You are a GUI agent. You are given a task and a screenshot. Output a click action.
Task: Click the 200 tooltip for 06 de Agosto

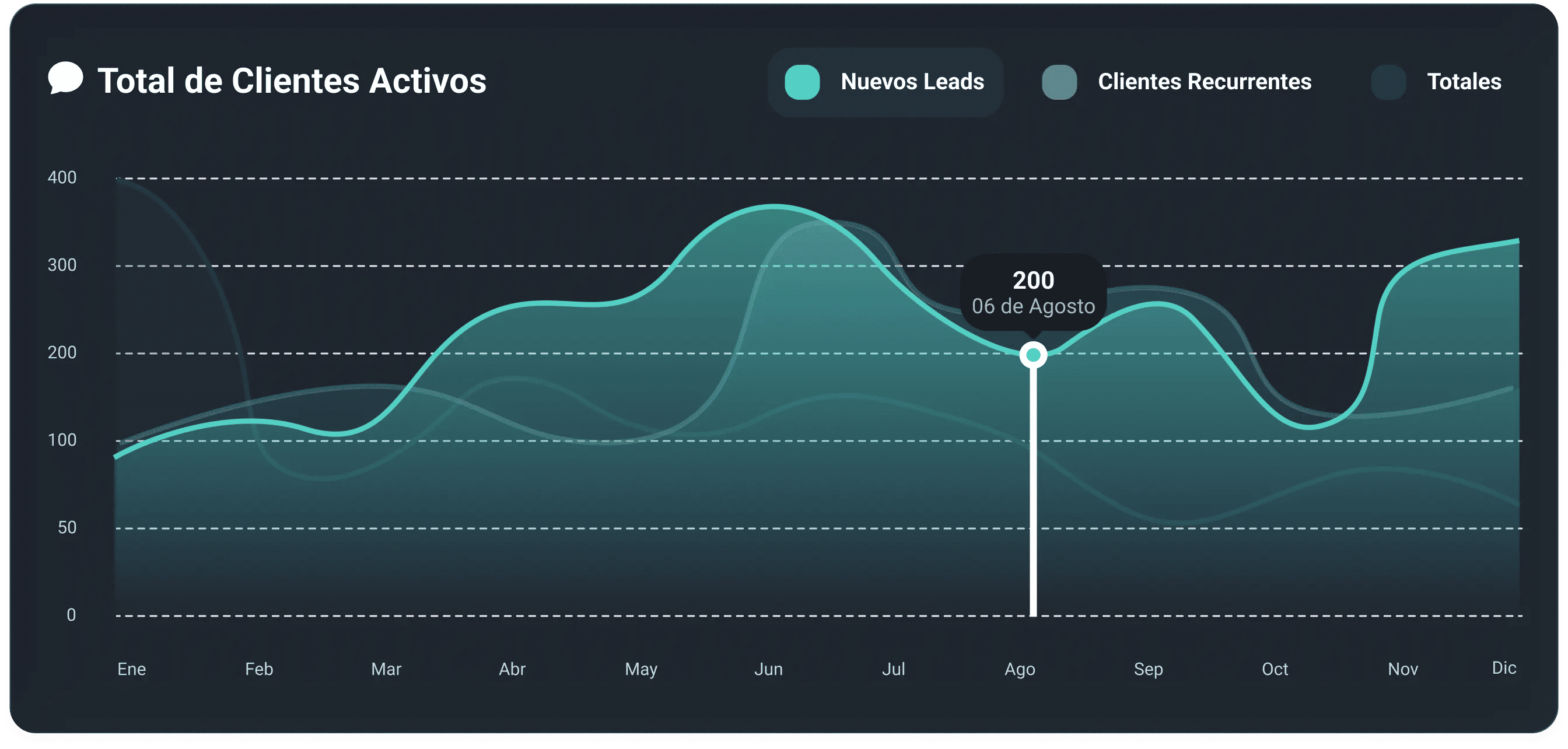point(1033,293)
